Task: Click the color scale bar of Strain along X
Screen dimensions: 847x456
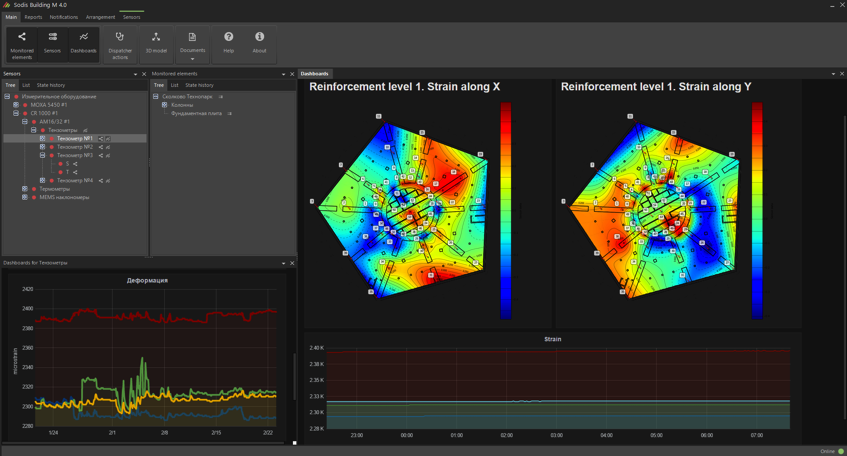Action: click(506, 210)
